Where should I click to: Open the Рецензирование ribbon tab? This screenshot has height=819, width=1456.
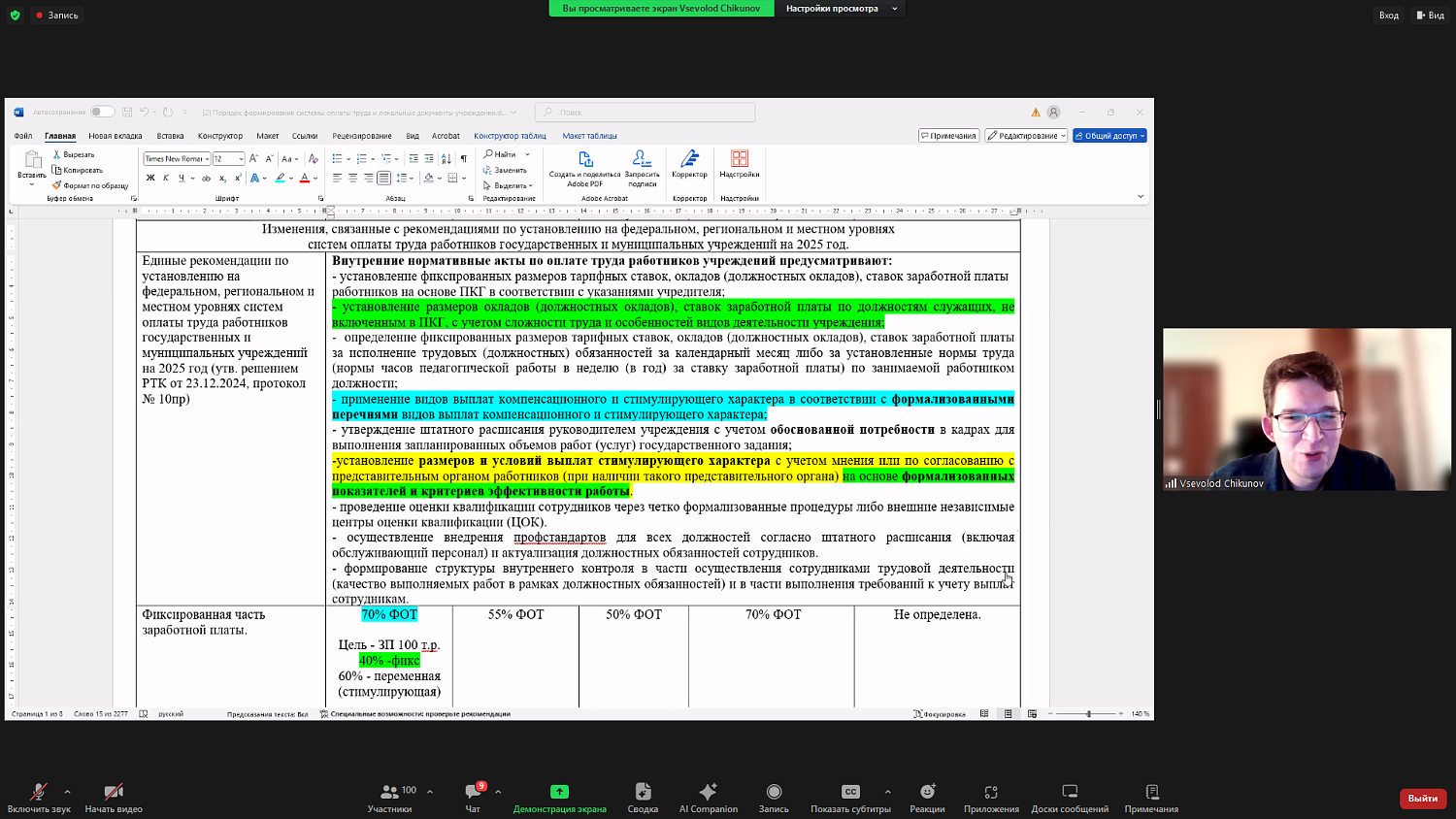click(x=361, y=136)
